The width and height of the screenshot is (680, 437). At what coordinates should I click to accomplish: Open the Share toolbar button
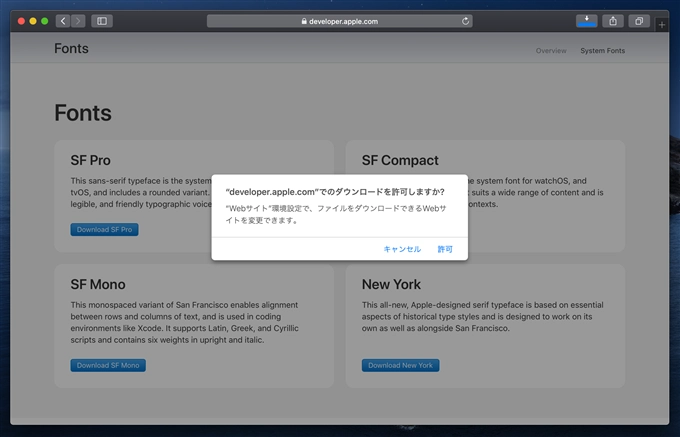tap(613, 21)
